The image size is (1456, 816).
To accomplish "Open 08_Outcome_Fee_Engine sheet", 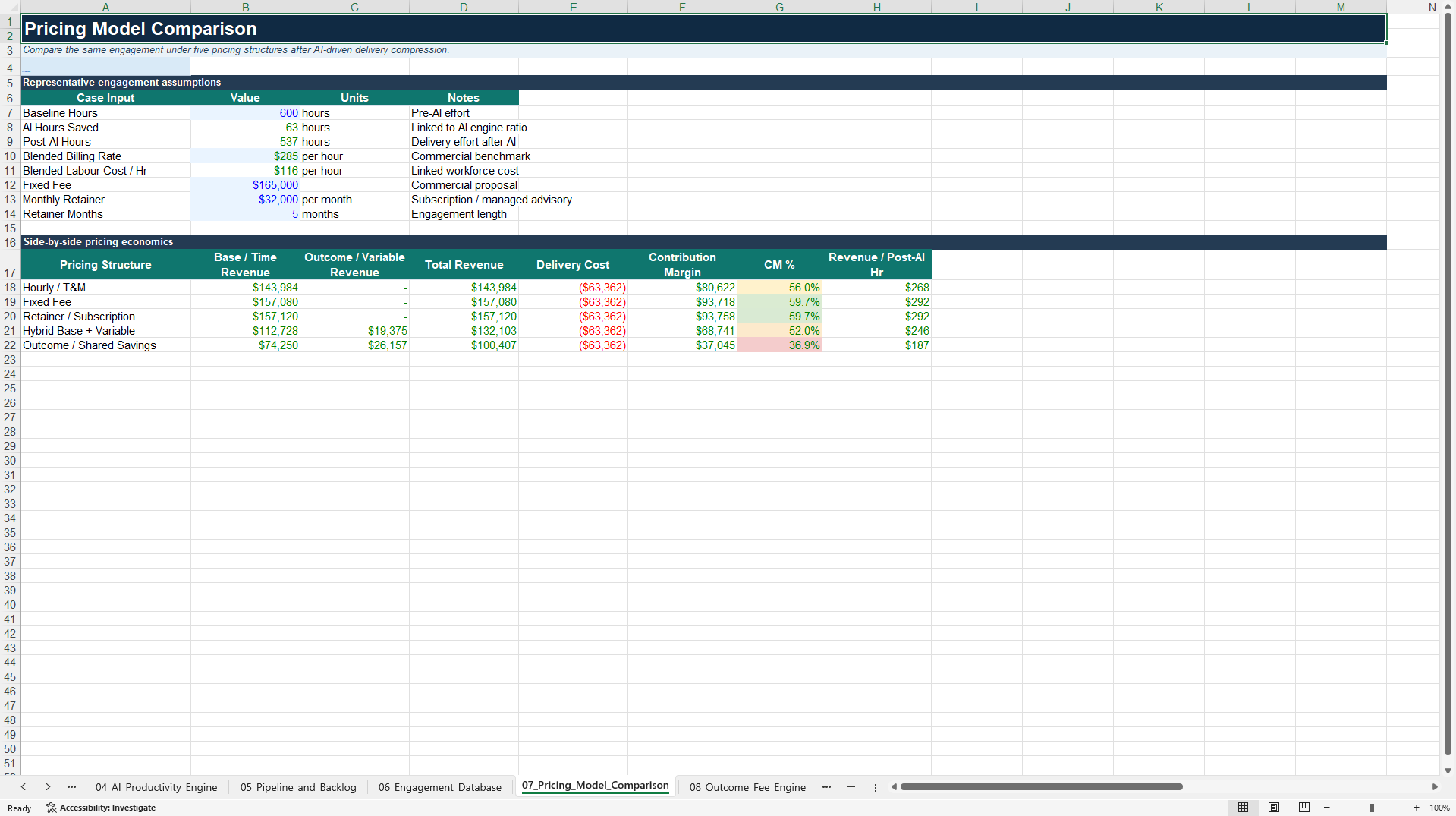I will pos(747,787).
